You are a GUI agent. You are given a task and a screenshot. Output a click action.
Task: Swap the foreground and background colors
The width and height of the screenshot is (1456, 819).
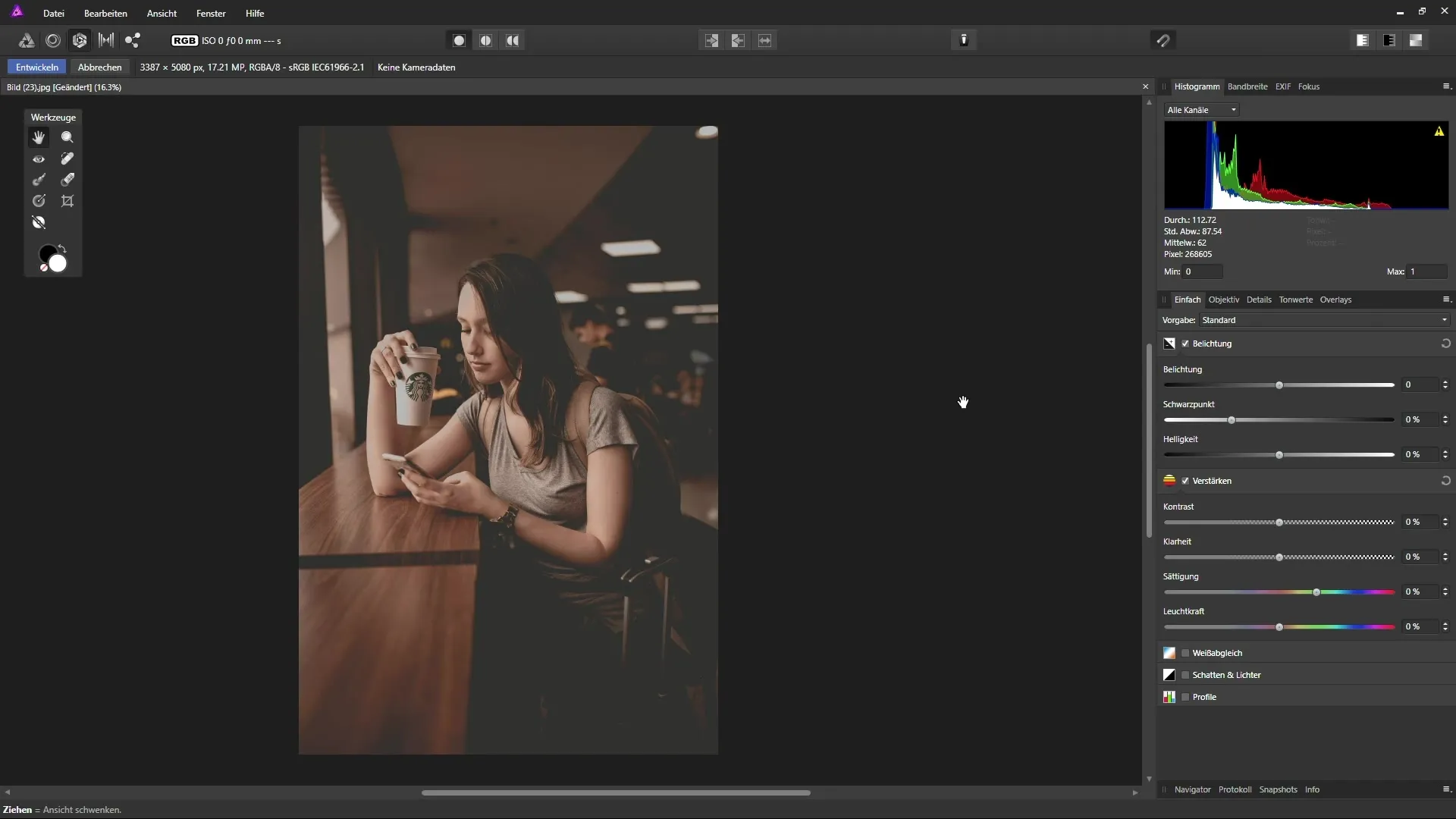click(63, 249)
